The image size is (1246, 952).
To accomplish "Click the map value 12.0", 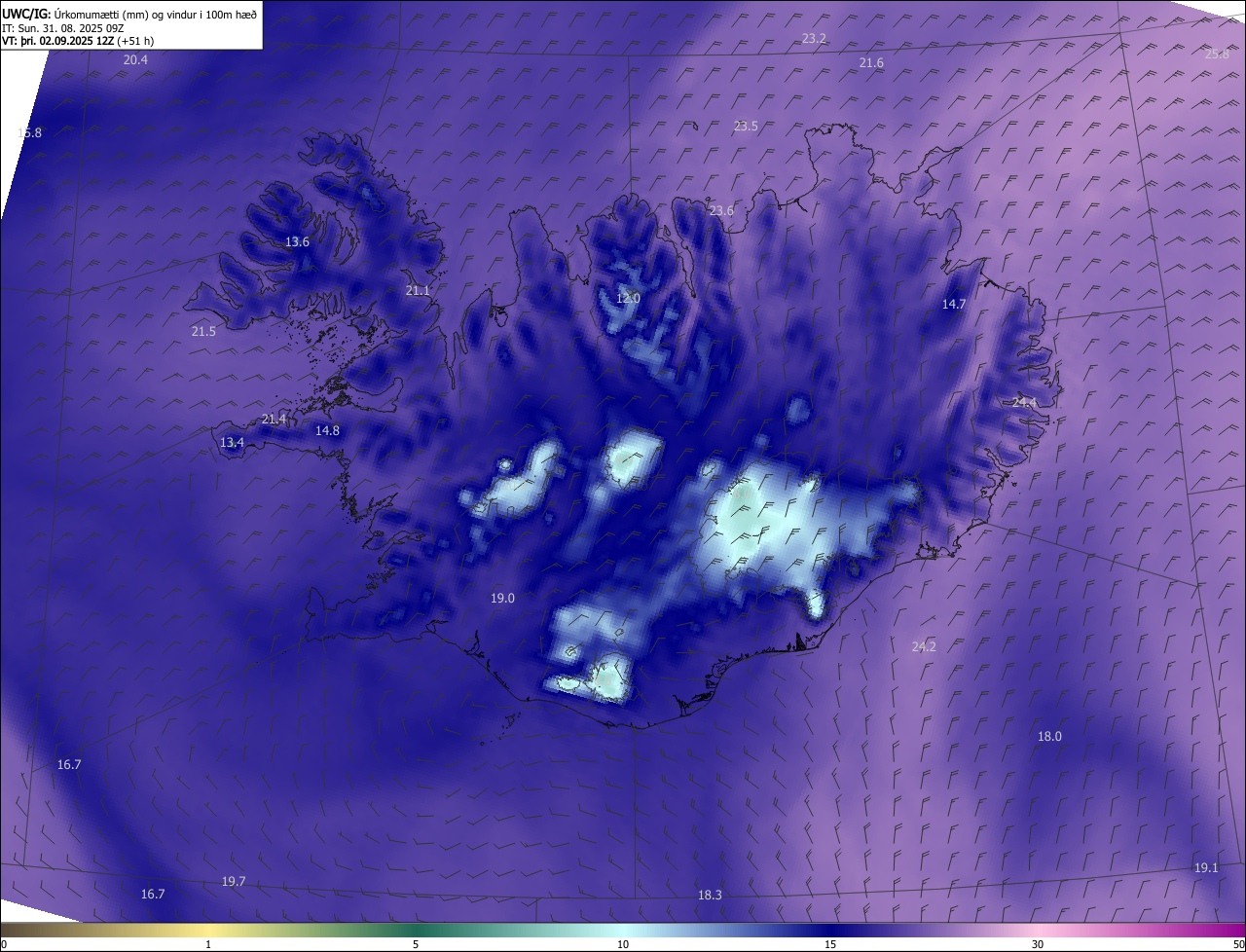I will [x=628, y=299].
